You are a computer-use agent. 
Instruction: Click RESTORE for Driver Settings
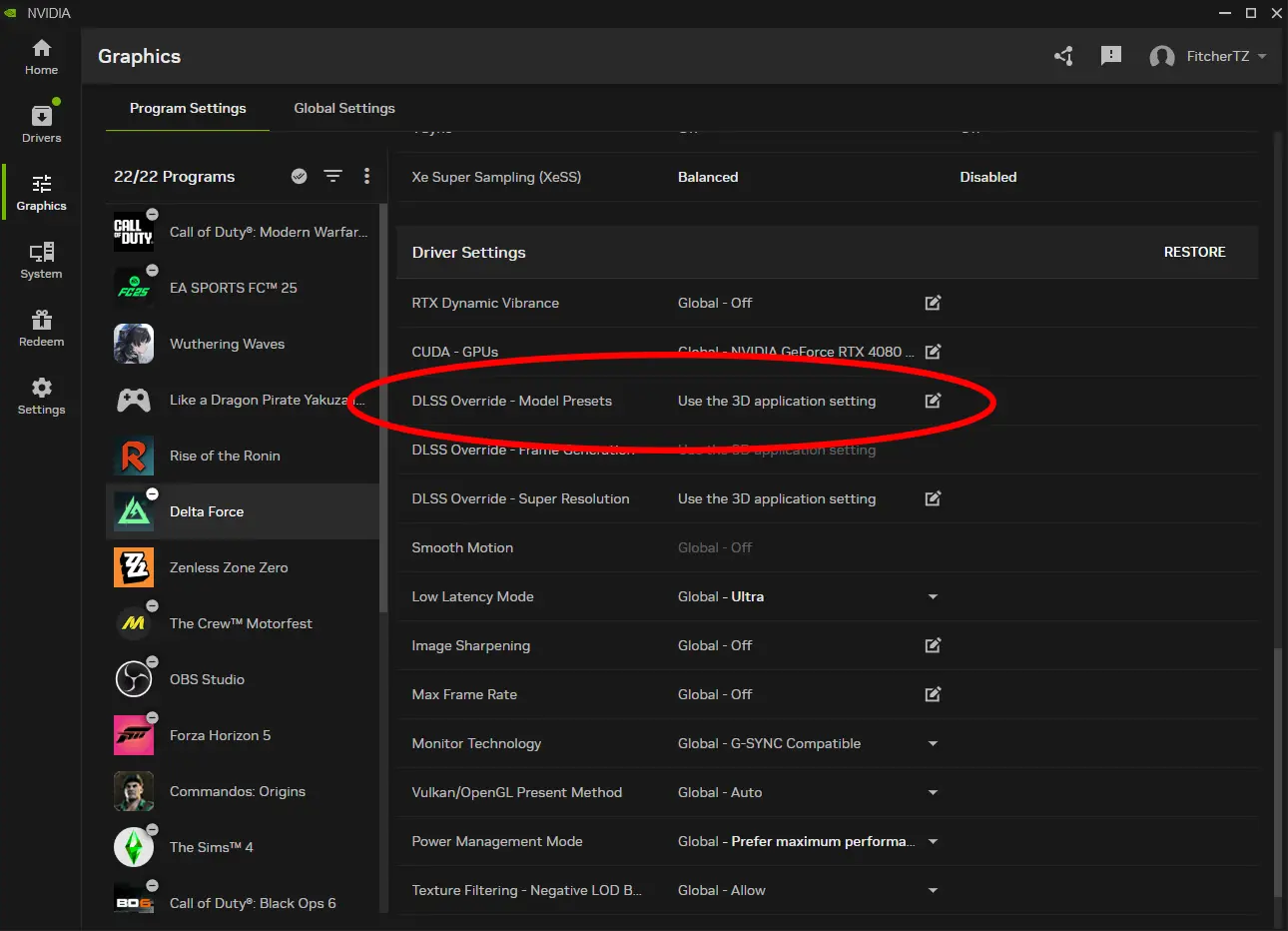coord(1194,252)
